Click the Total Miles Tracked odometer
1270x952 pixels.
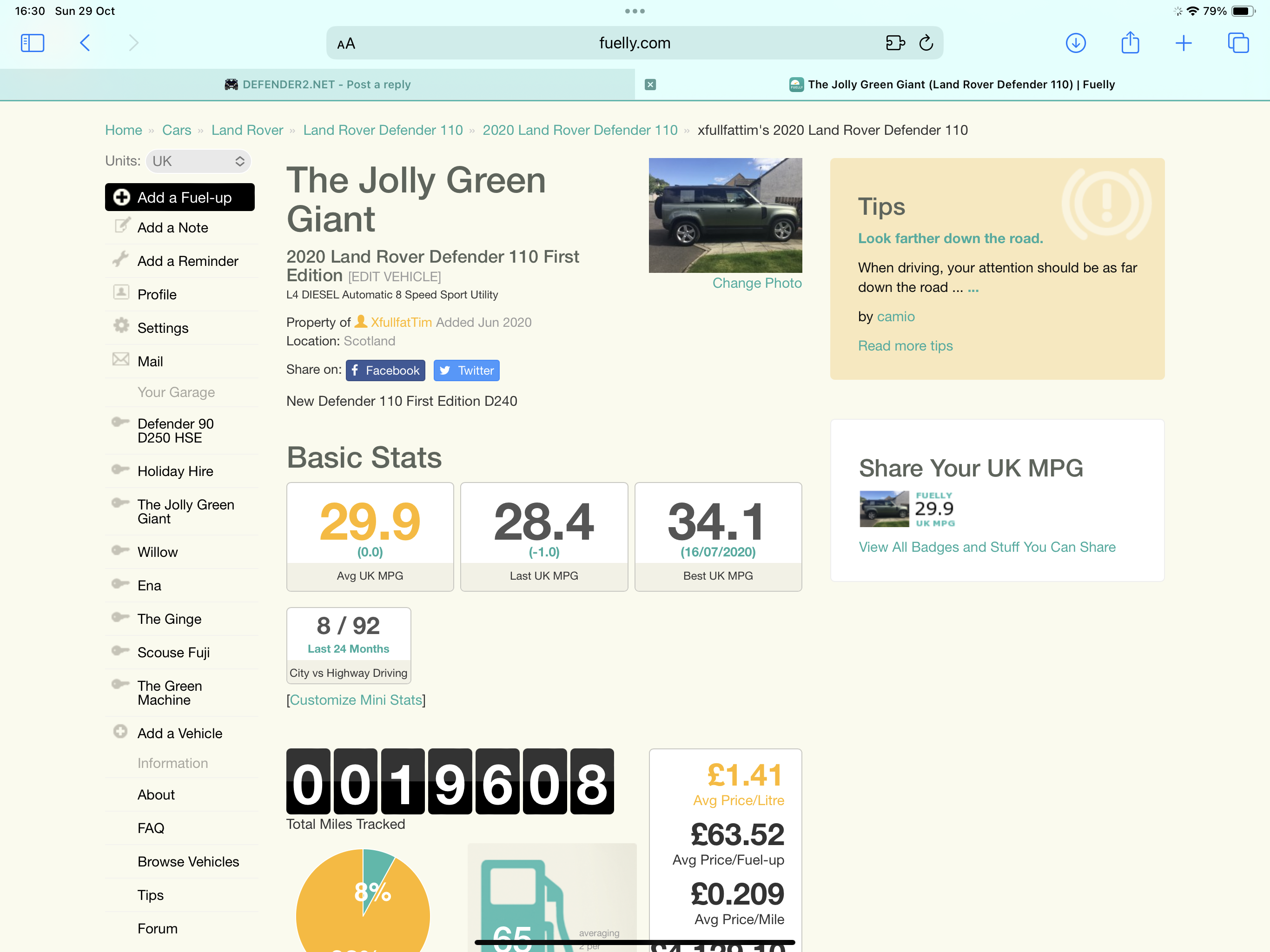(450, 781)
